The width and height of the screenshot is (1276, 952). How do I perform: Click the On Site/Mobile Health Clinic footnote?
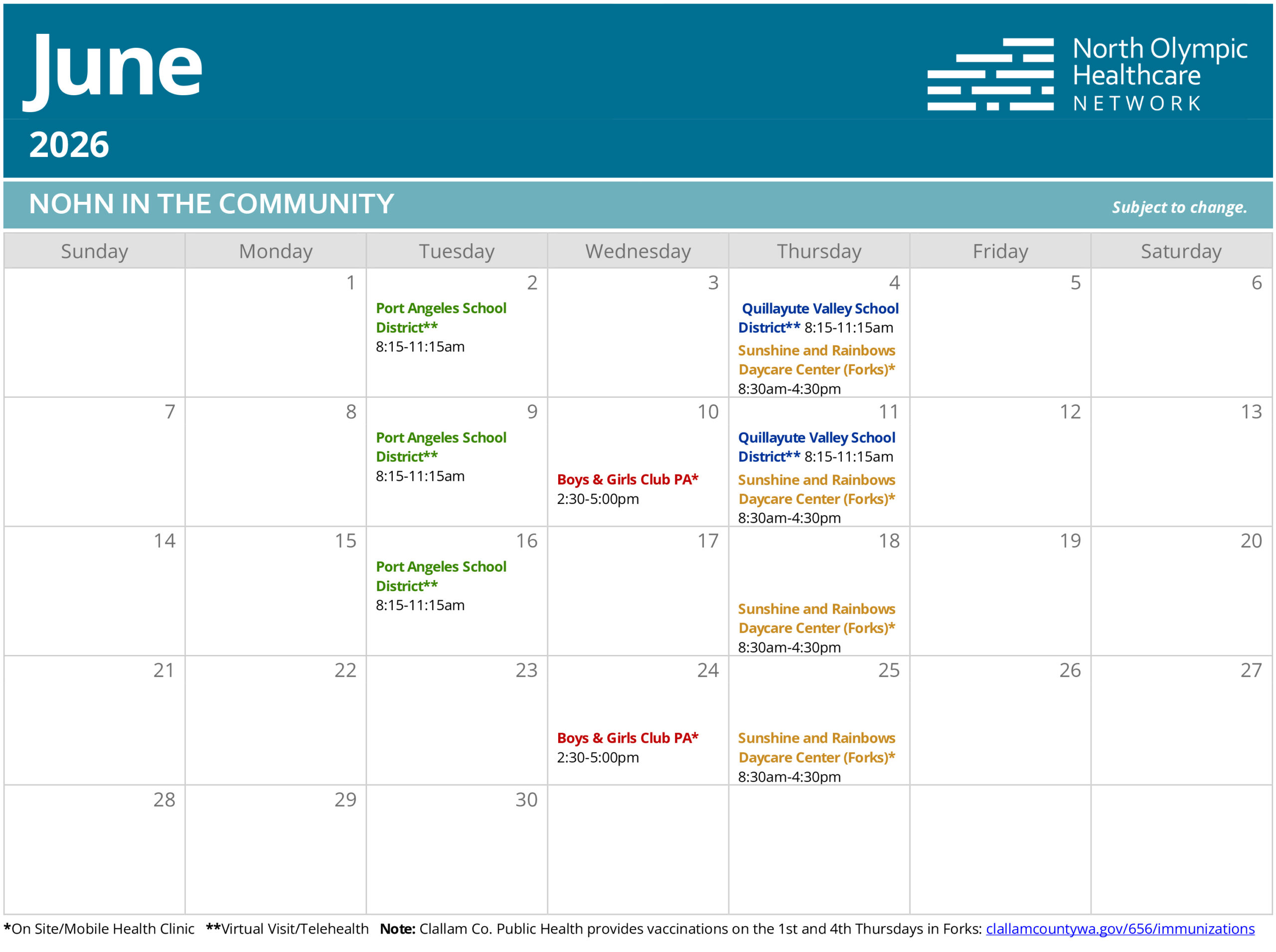99,929
